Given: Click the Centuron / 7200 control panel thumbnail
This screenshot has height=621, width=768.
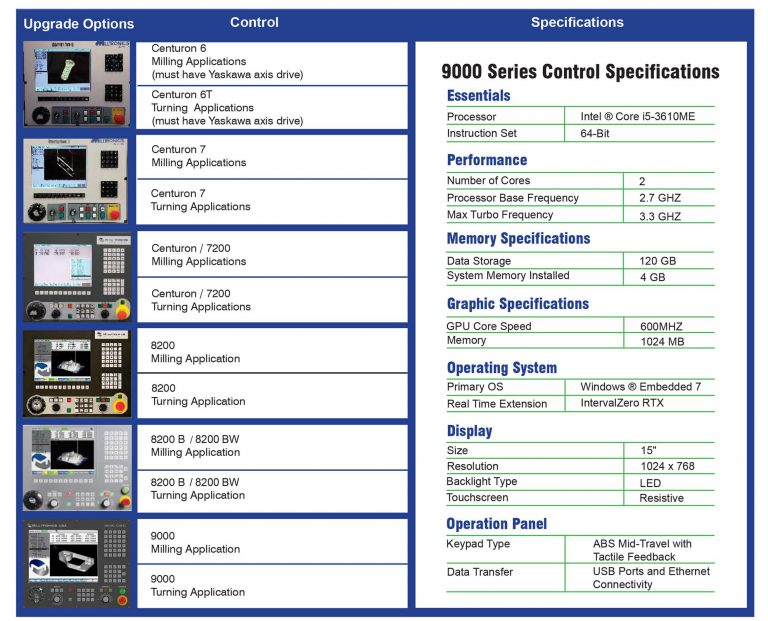Looking at the screenshot, I should point(77,277).
